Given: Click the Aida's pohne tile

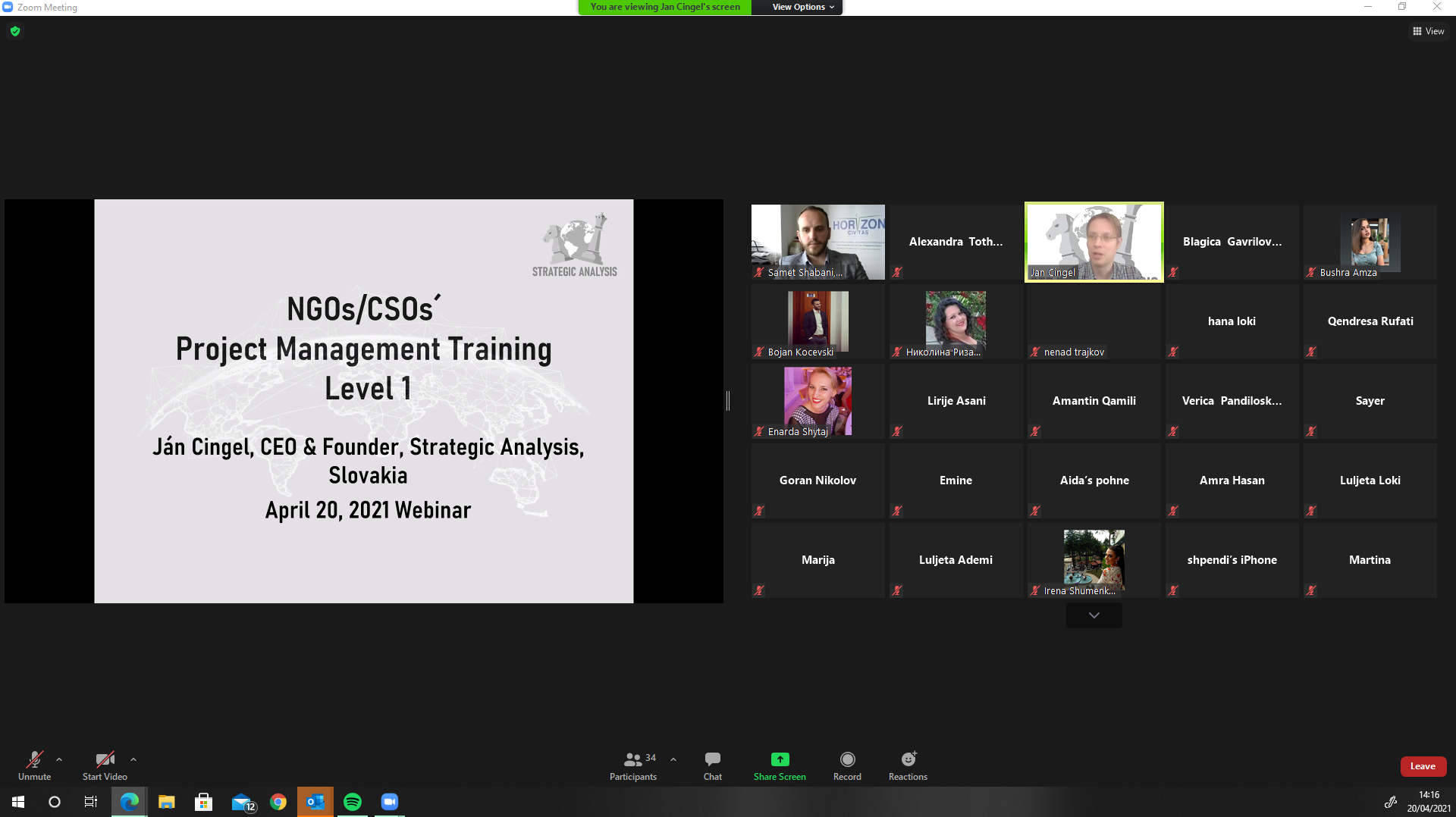Looking at the screenshot, I should pyautogui.click(x=1094, y=480).
